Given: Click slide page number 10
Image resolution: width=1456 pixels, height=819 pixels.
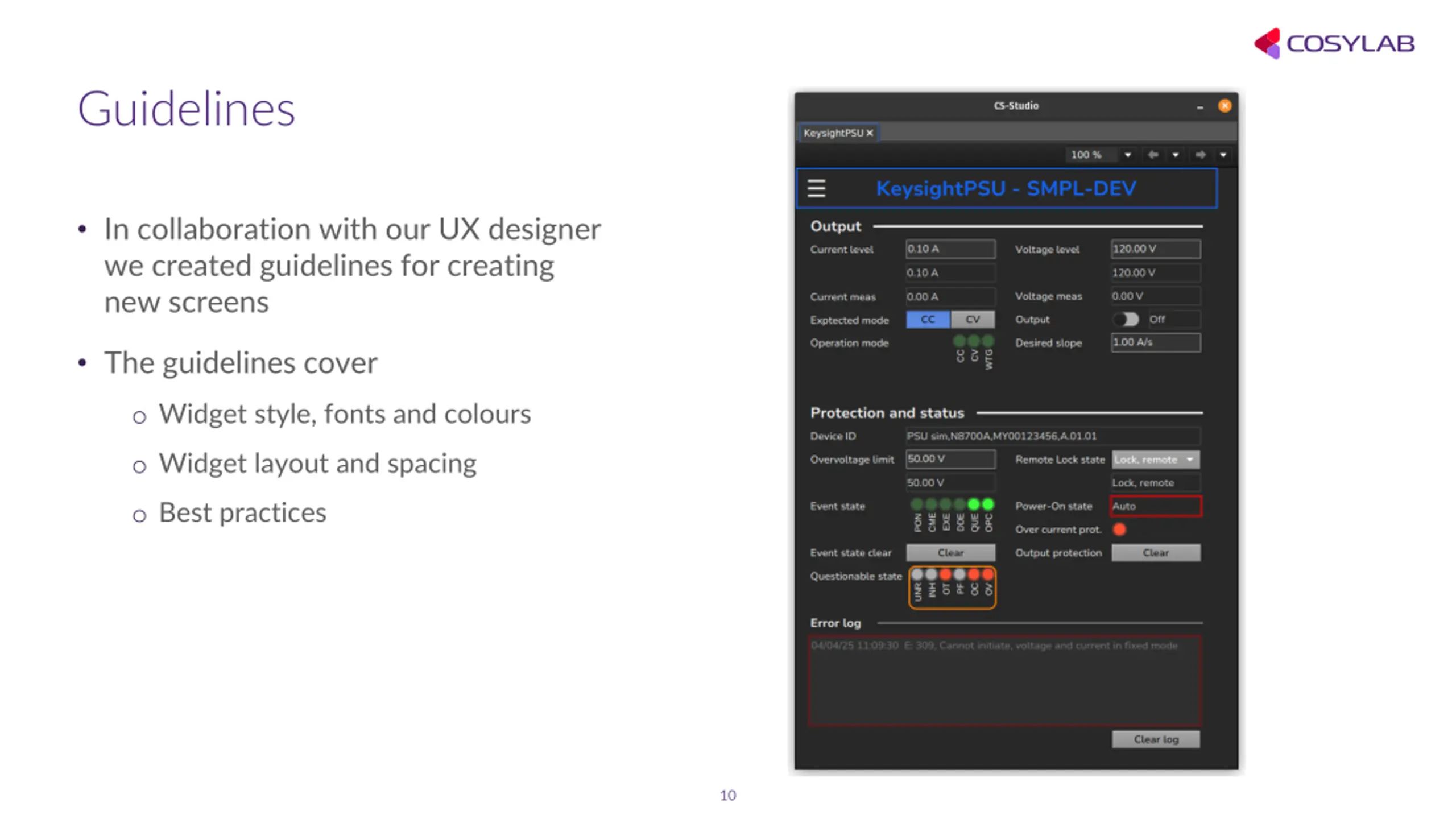Looking at the screenshot, I should [728, 796].
